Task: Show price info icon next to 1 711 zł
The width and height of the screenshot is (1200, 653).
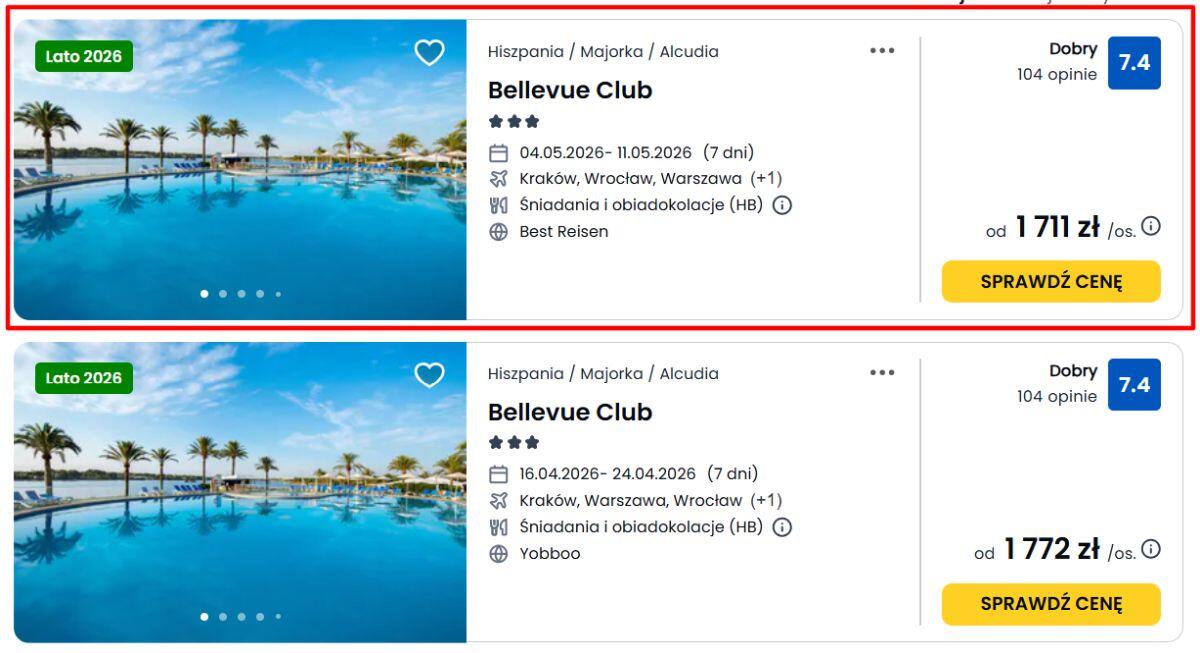Action: coord(1151,226)
